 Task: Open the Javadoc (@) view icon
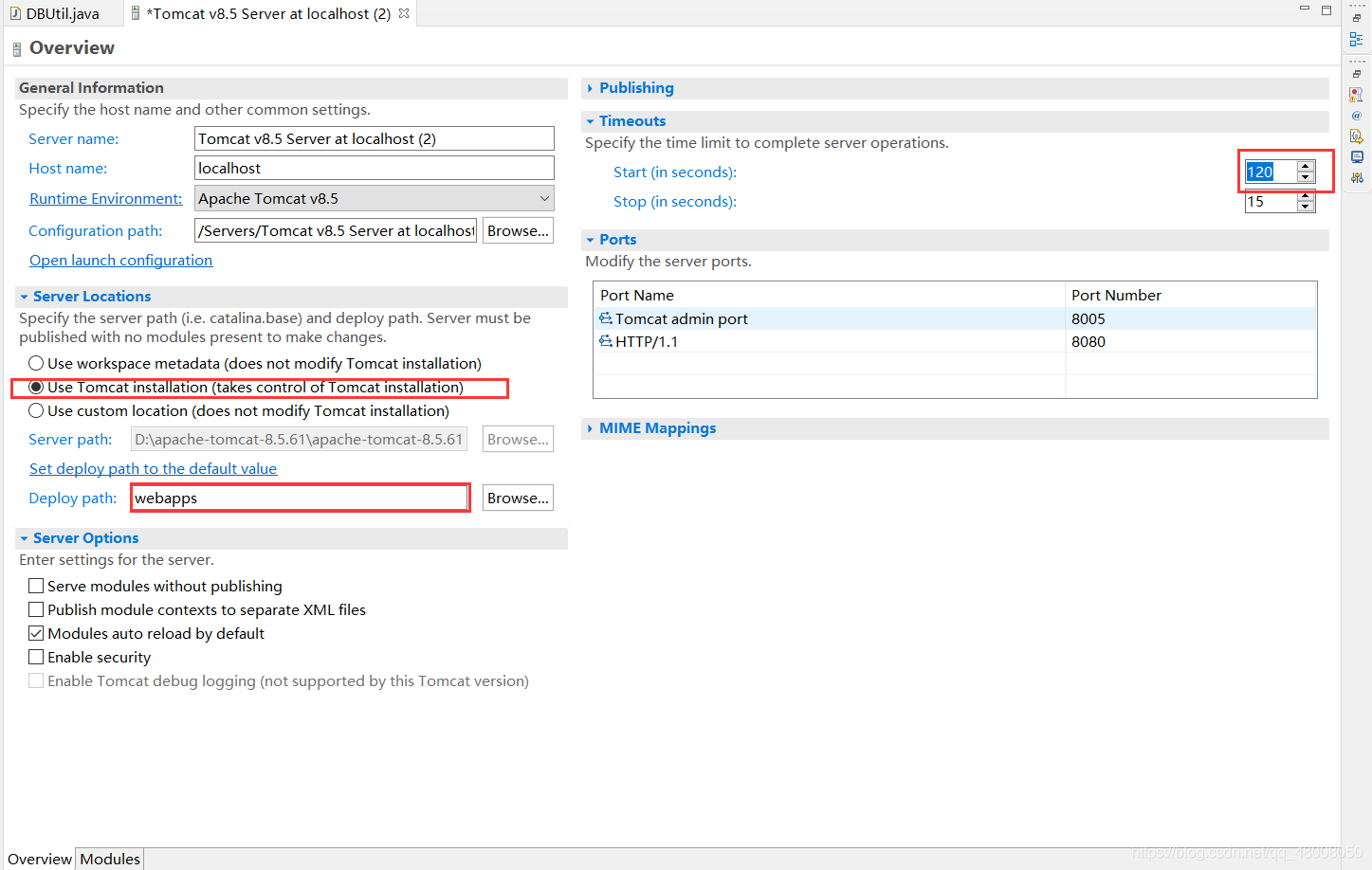click(x=1356, y=116)
